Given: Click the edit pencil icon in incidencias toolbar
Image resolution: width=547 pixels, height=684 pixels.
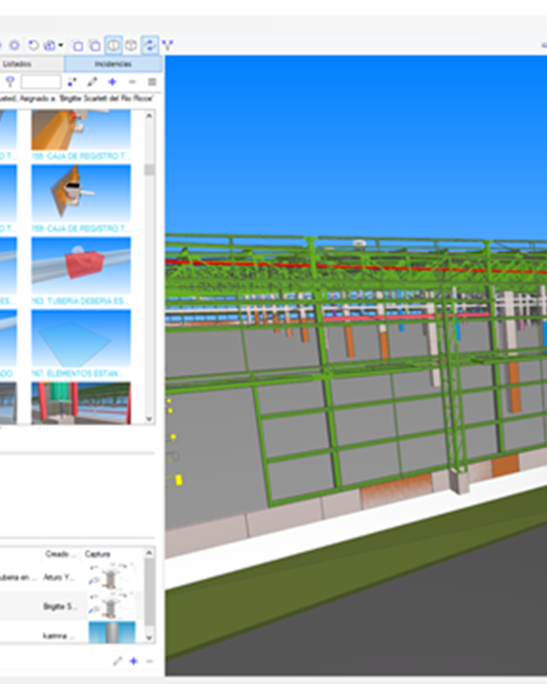Looking at the screenshot, I should pos(92,82).
